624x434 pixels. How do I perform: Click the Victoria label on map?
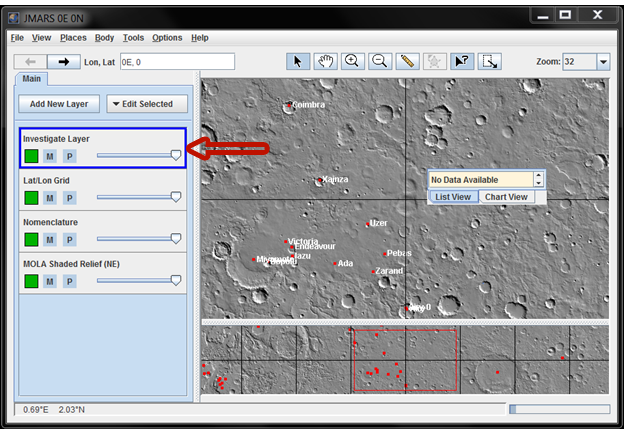tap(303, 241)
